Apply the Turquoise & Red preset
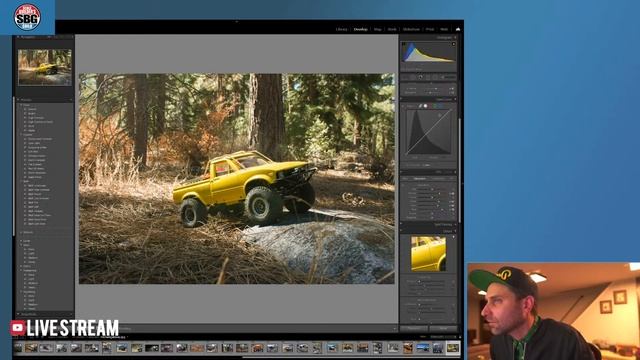640x360 pixels. pos(38,147)
